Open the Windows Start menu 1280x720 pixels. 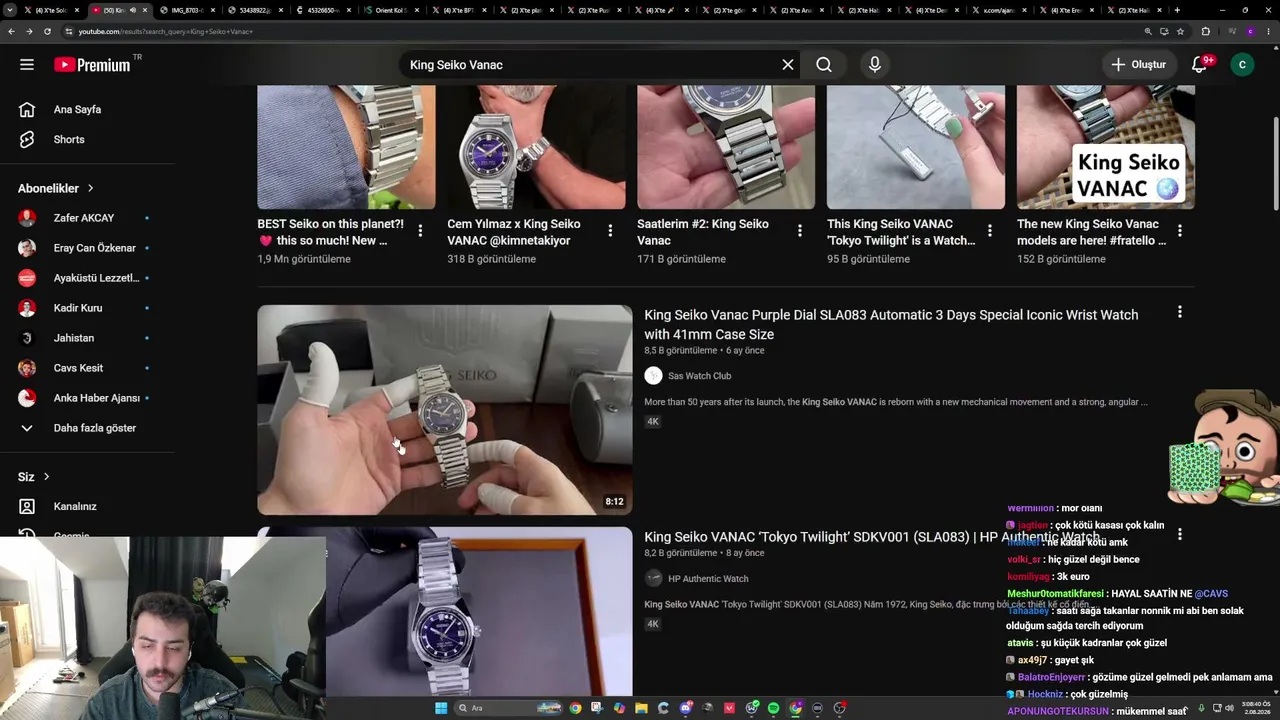(441, 708)
